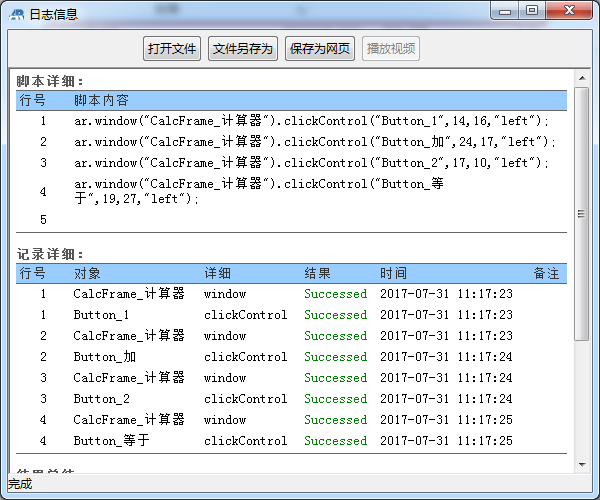Maximize the 日志信息 window
Image resolution: width=600 pixels, height=500 pixels.
point(532,11)
